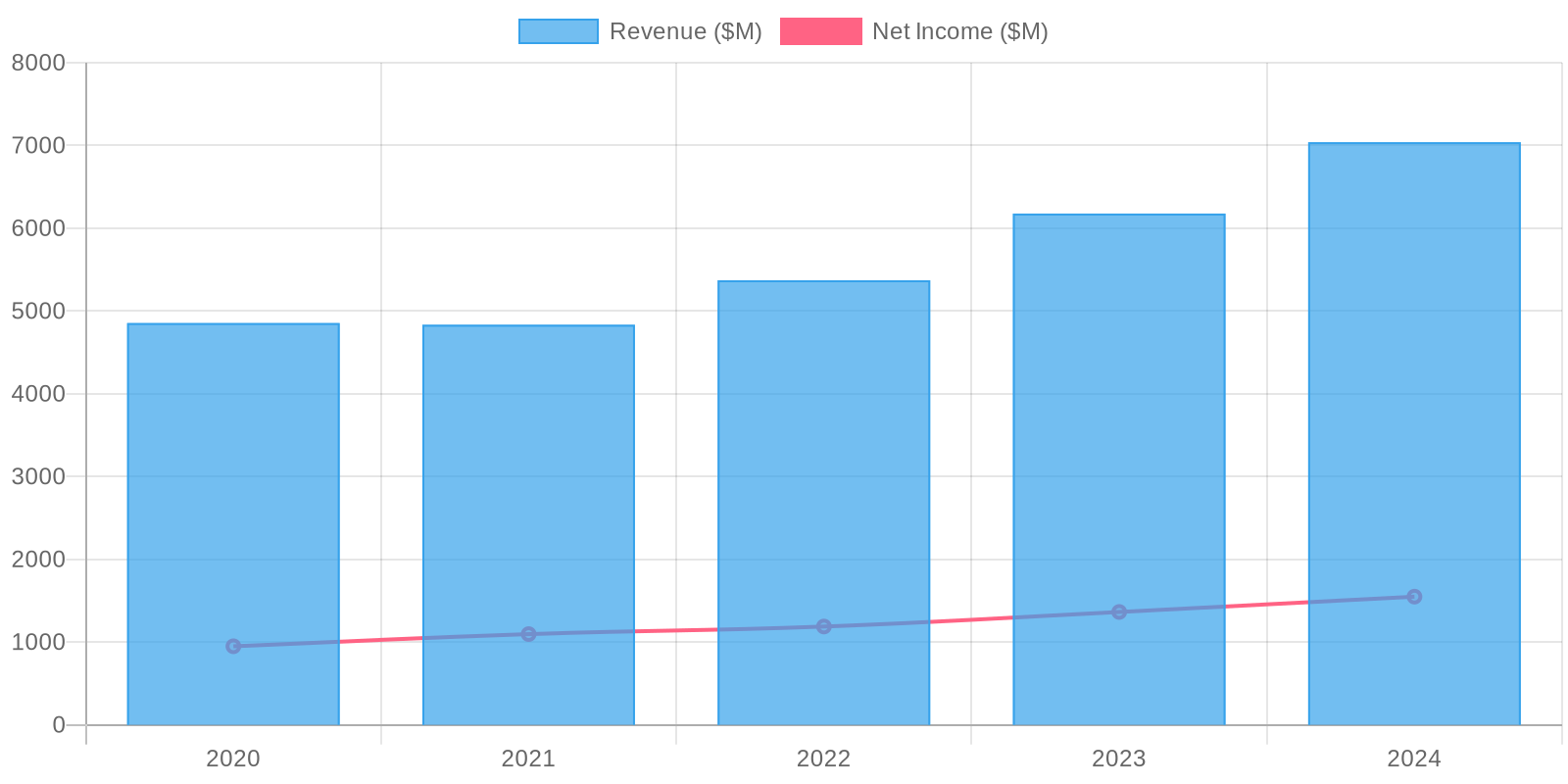
Task: Click the 2023 net income data point
Action: tap(1119, 612)
